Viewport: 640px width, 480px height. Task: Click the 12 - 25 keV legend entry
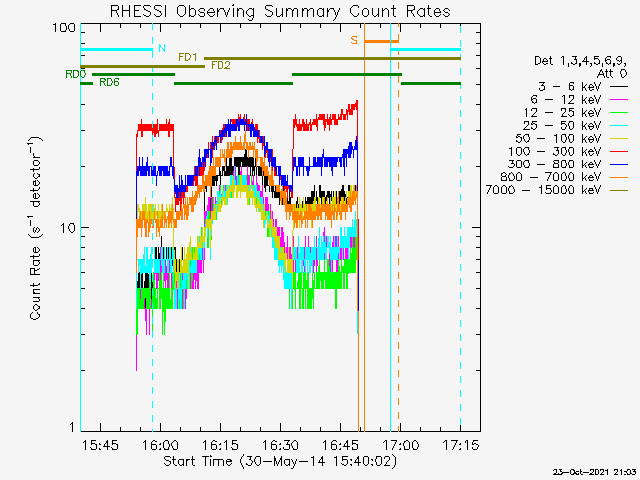pos(576,112)
